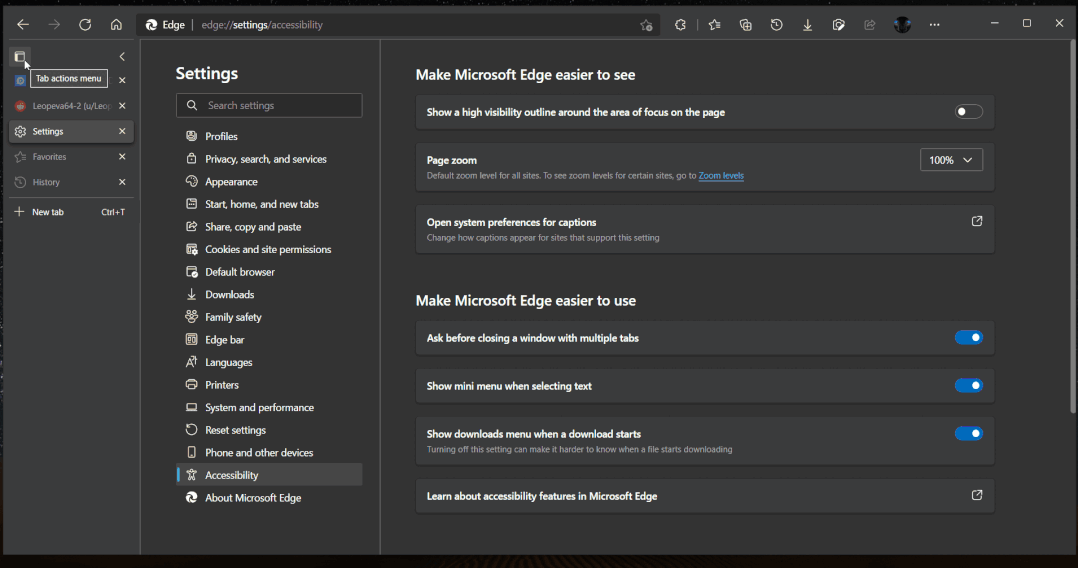Open the Collections toolbar icon
The height and width of the screenshot is (568, 1078).
coord(745,25)
